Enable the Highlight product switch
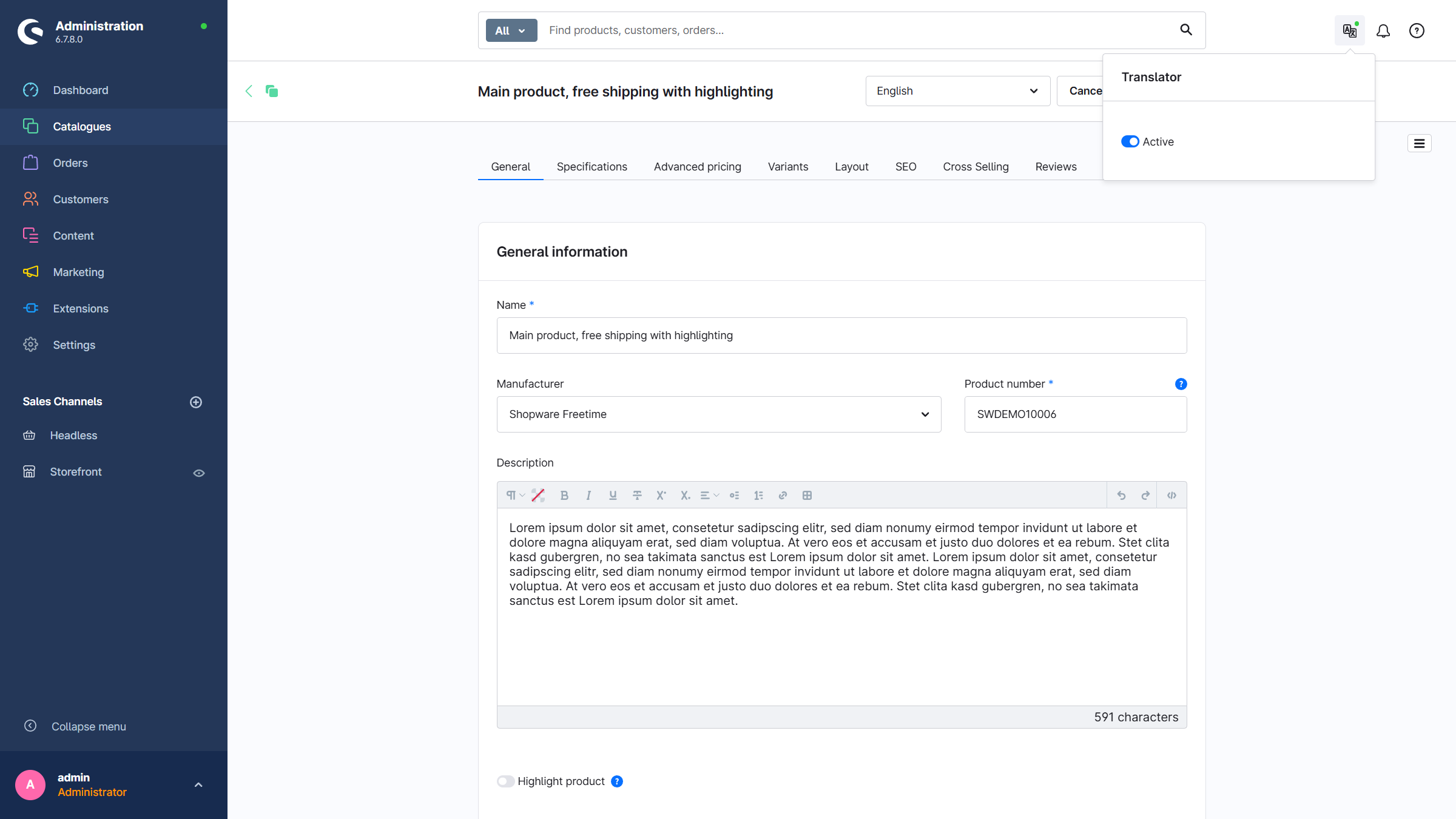 click(505, 781)
